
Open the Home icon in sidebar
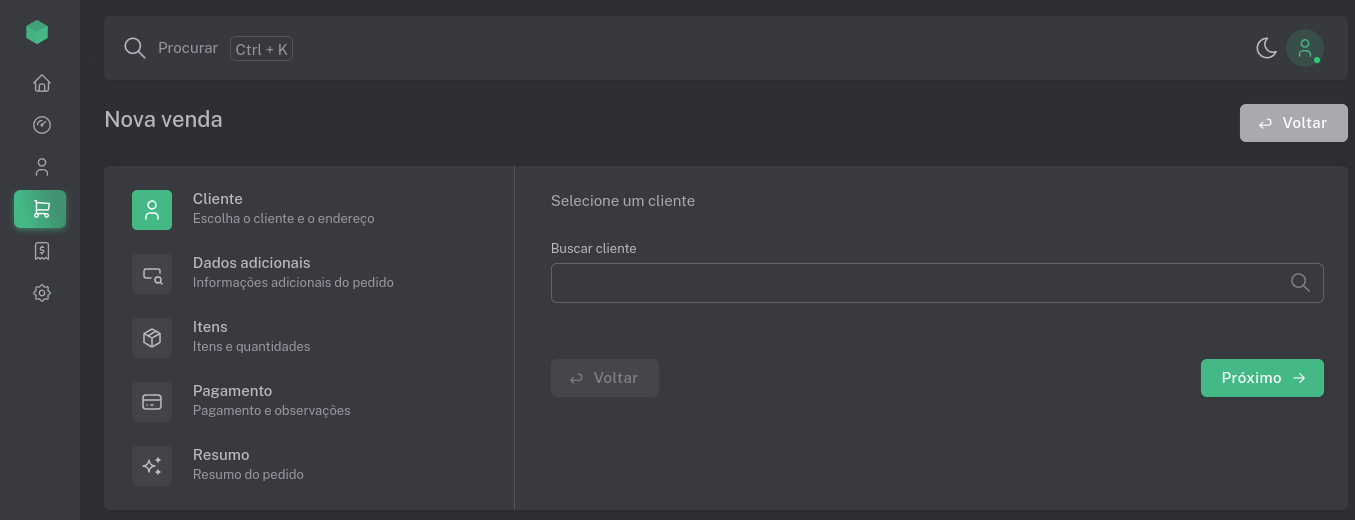(x=41, y=83)
